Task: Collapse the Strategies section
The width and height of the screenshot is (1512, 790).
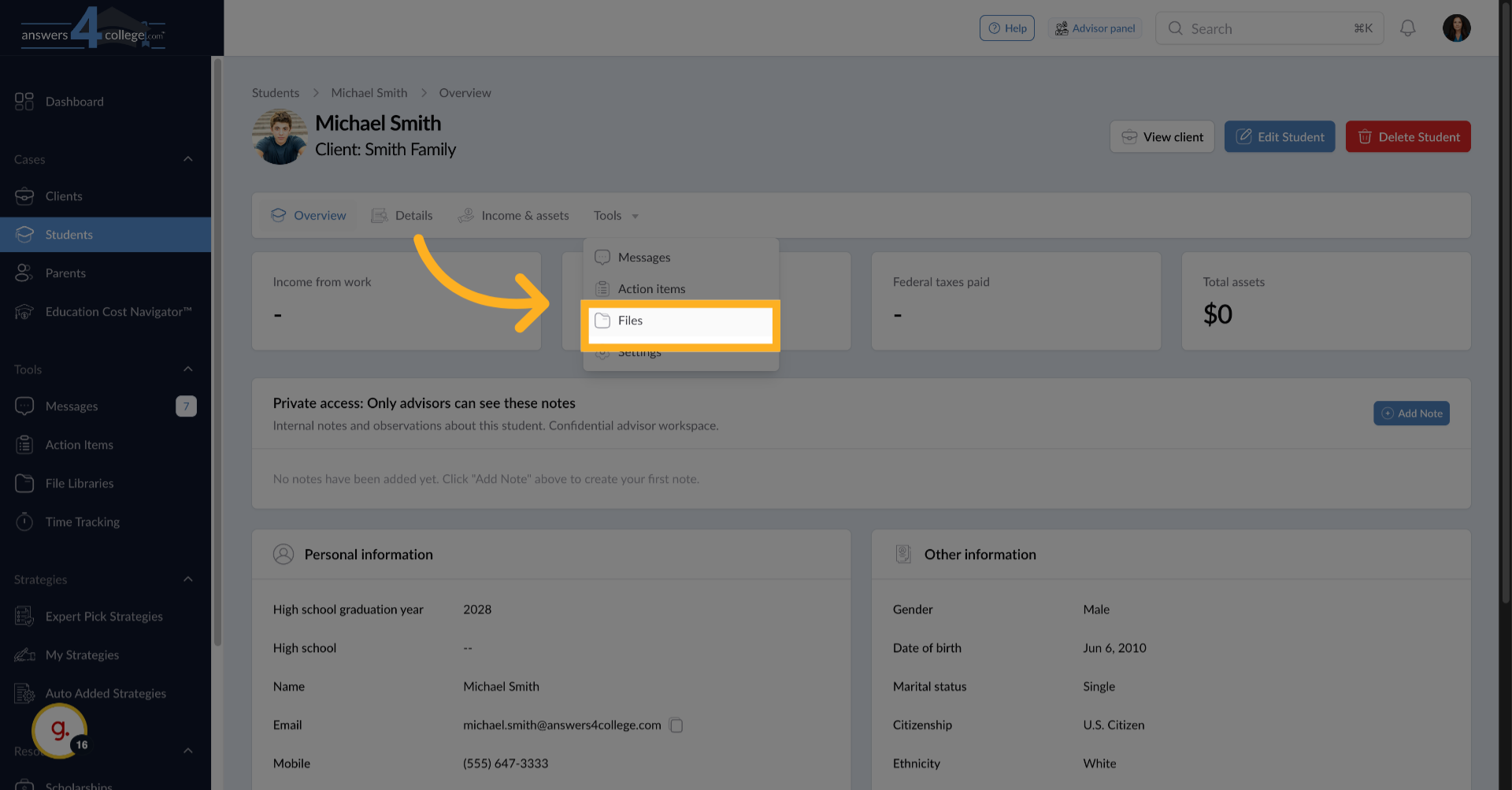Action: [x=187, y=579]
